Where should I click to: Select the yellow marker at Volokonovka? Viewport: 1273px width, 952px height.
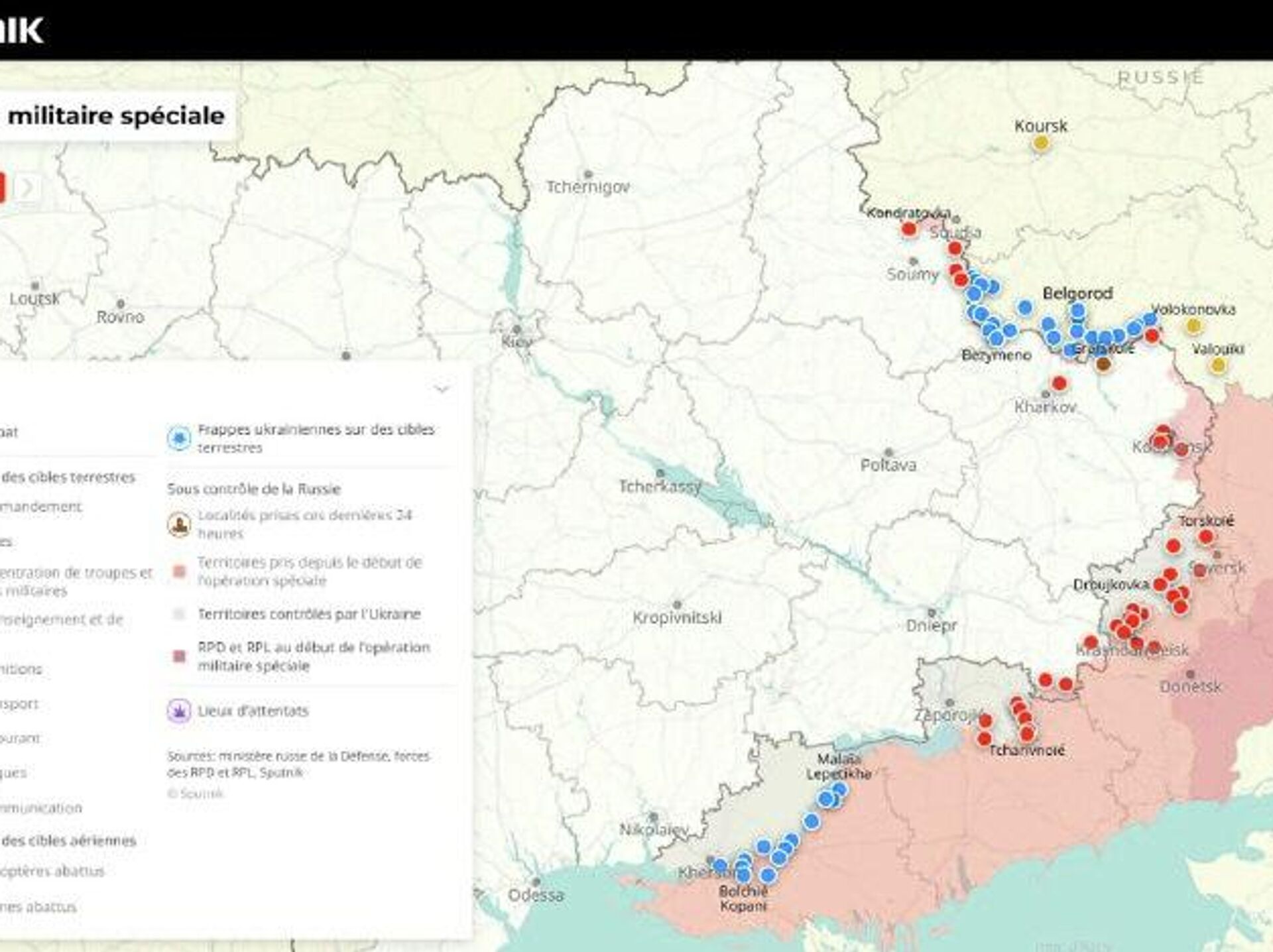coord(1193,326)
